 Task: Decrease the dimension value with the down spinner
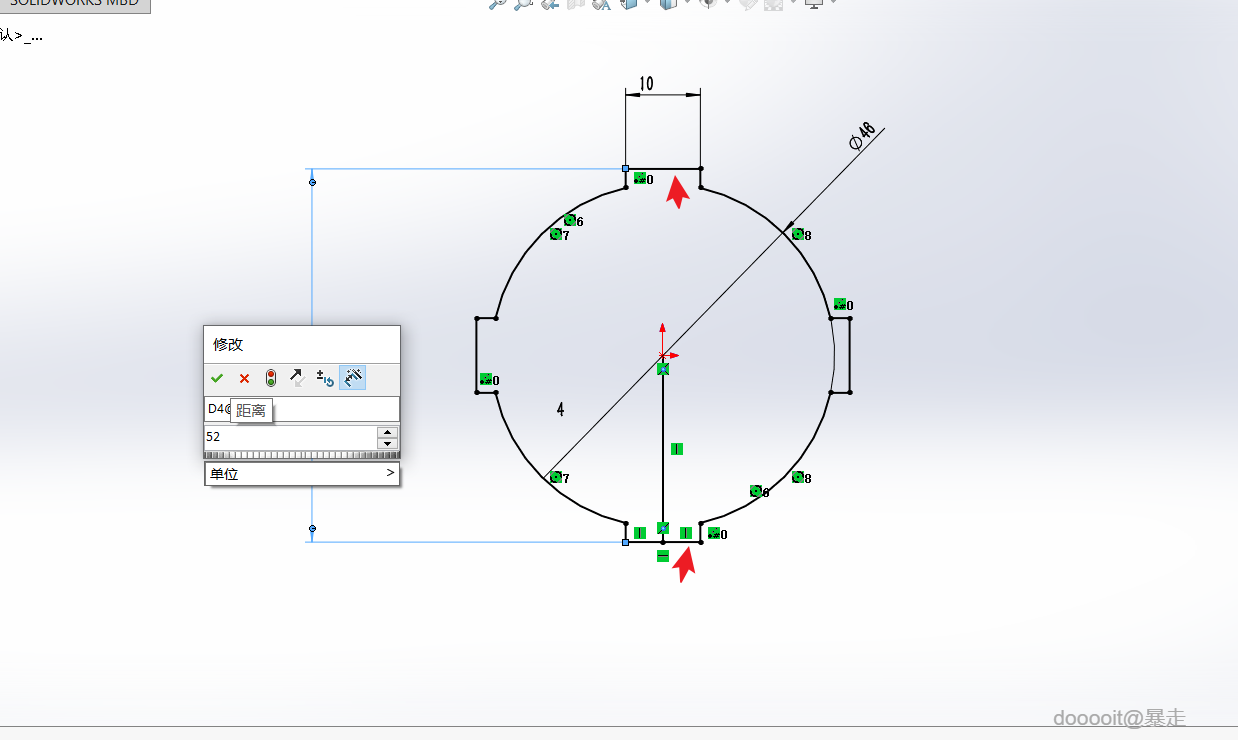(387, 443)
